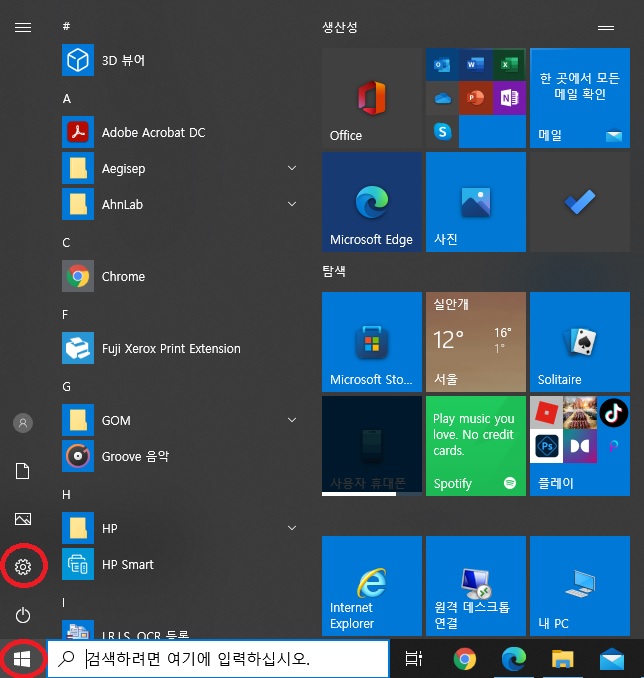The image size is (644, 678).
Task: Jump to the # letter index
Action: [x=66, y=26]
